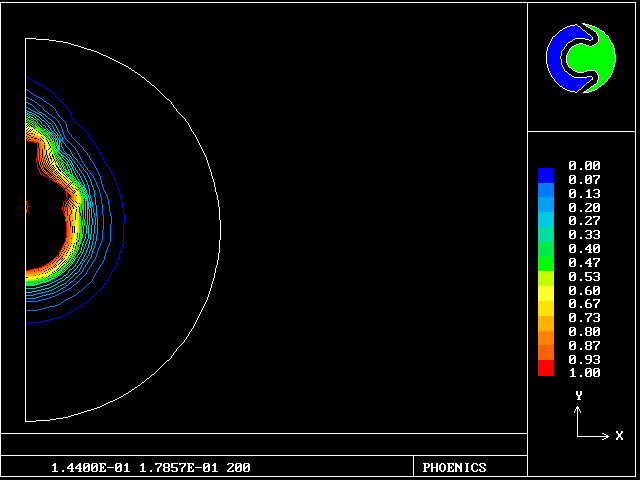Click the 1.00 legend value label
Image resolution: width=640 pixels, height=480 pixels.
(x=583, y=373)
